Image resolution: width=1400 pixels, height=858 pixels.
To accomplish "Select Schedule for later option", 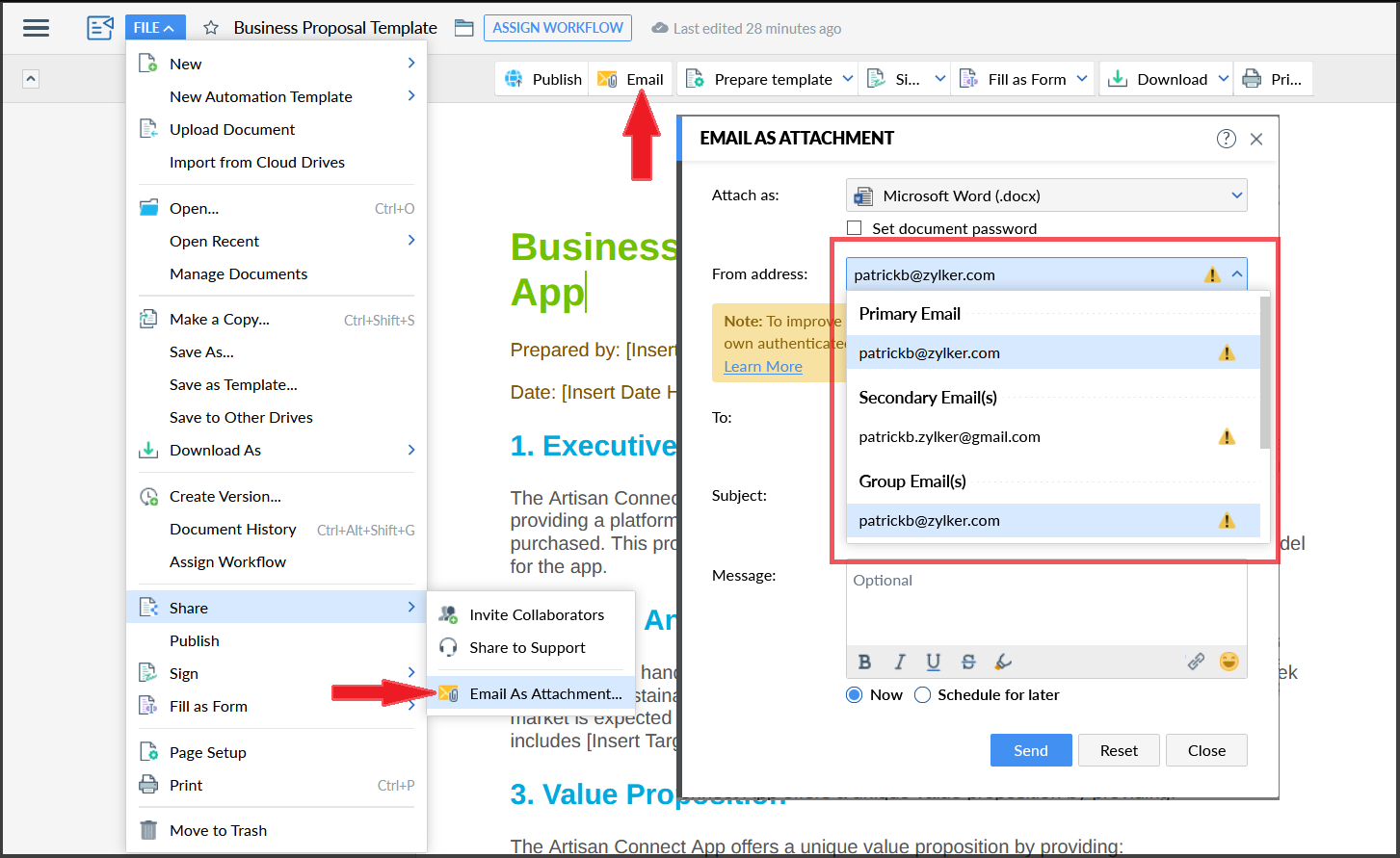I will pos(922,695).
